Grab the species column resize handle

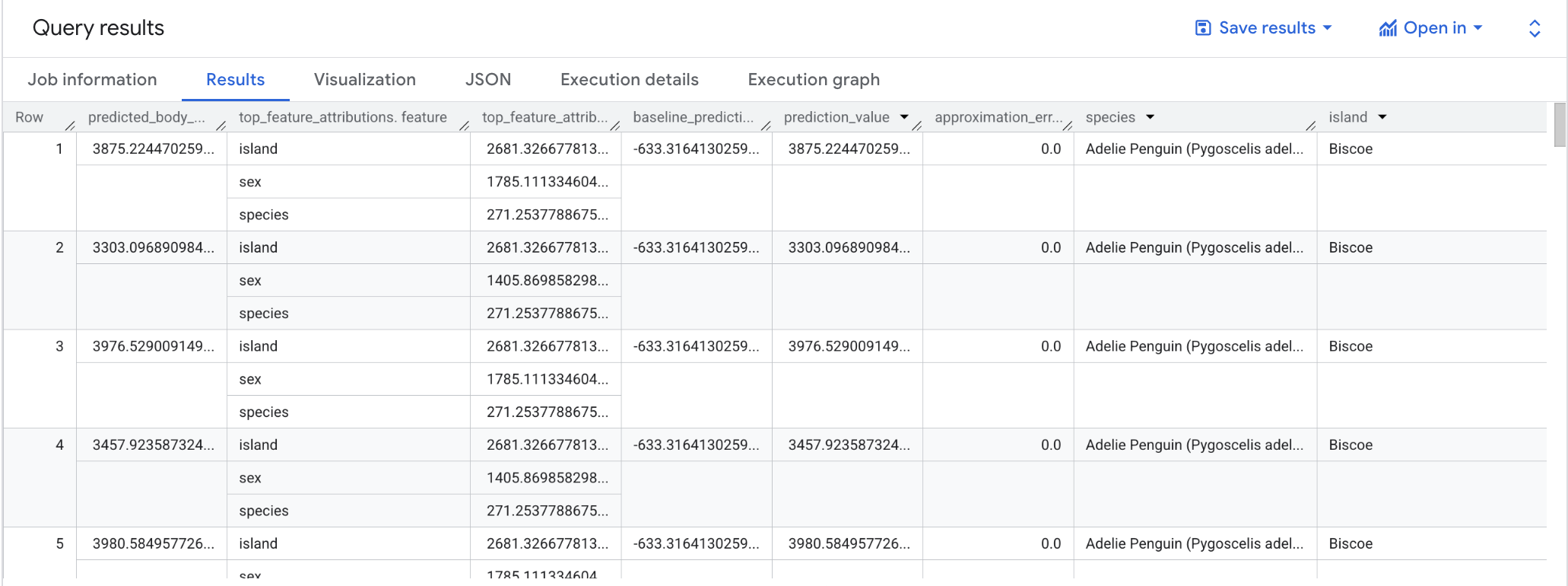click(1311, 126)
